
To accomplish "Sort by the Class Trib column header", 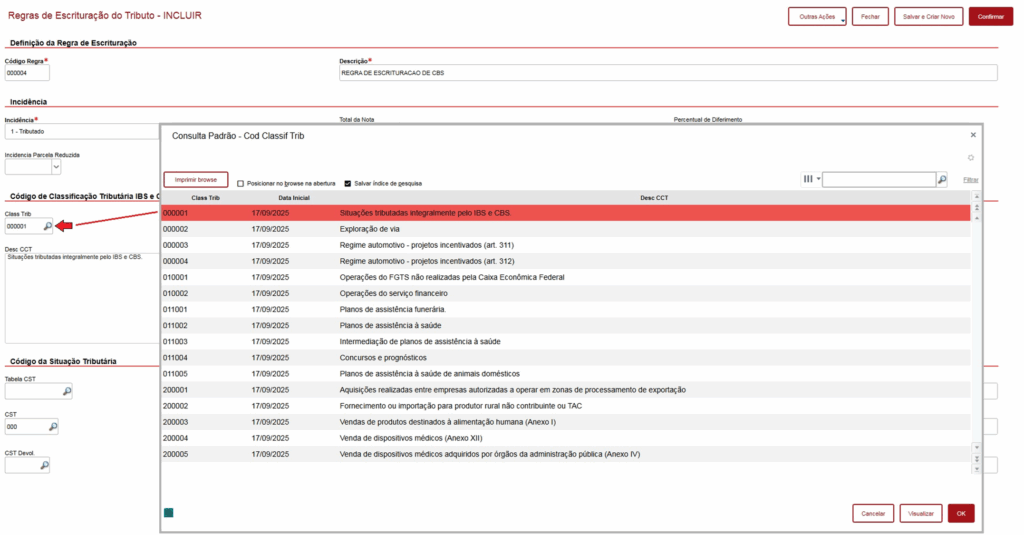I will (x=205, y=197).
